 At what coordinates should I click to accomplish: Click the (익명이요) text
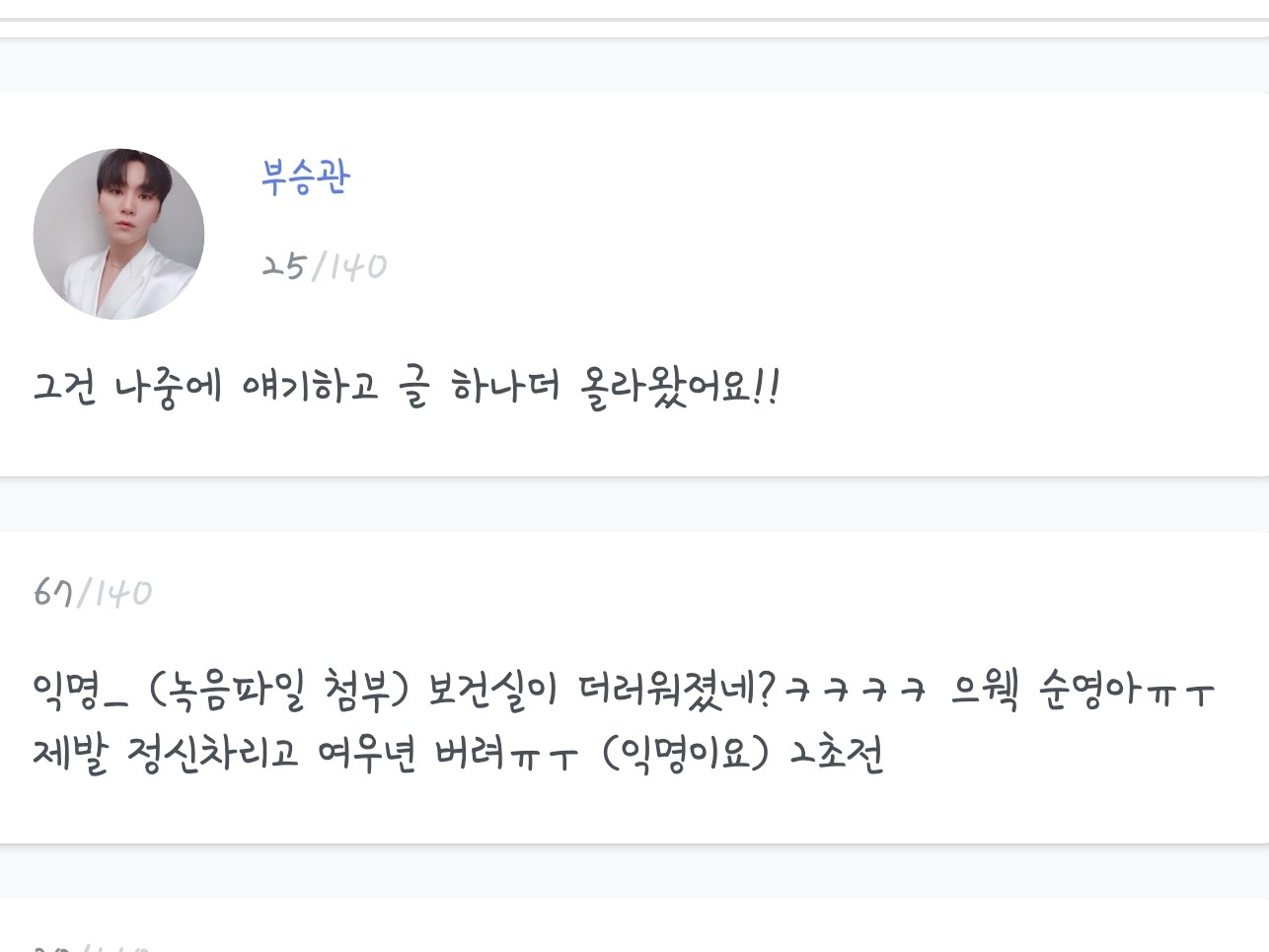coord(685,755)
